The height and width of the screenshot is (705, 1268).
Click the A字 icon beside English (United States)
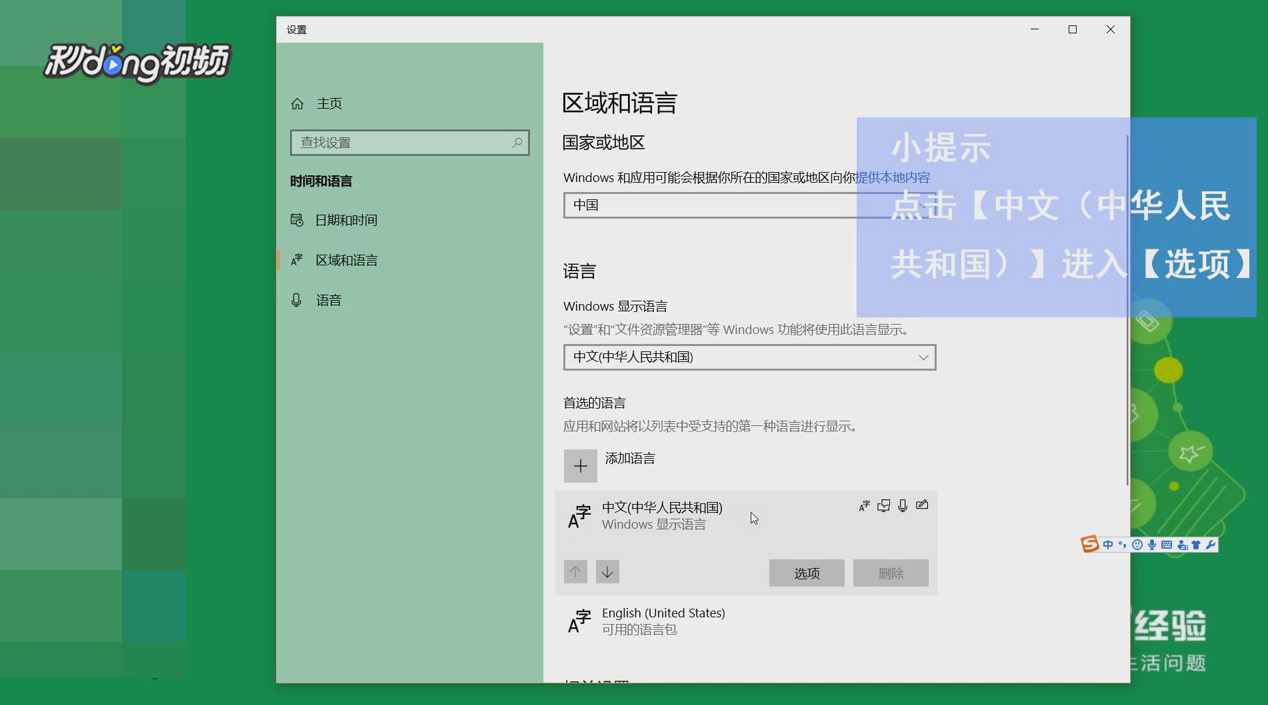579,622
